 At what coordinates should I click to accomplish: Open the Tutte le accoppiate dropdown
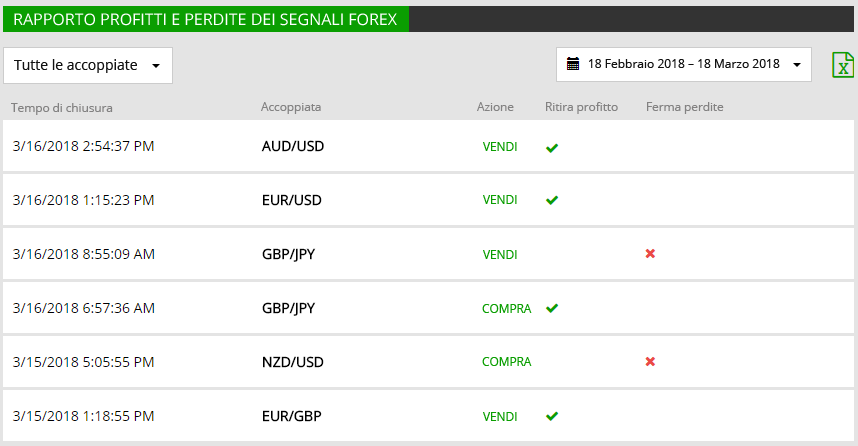[x=88, y=66]
